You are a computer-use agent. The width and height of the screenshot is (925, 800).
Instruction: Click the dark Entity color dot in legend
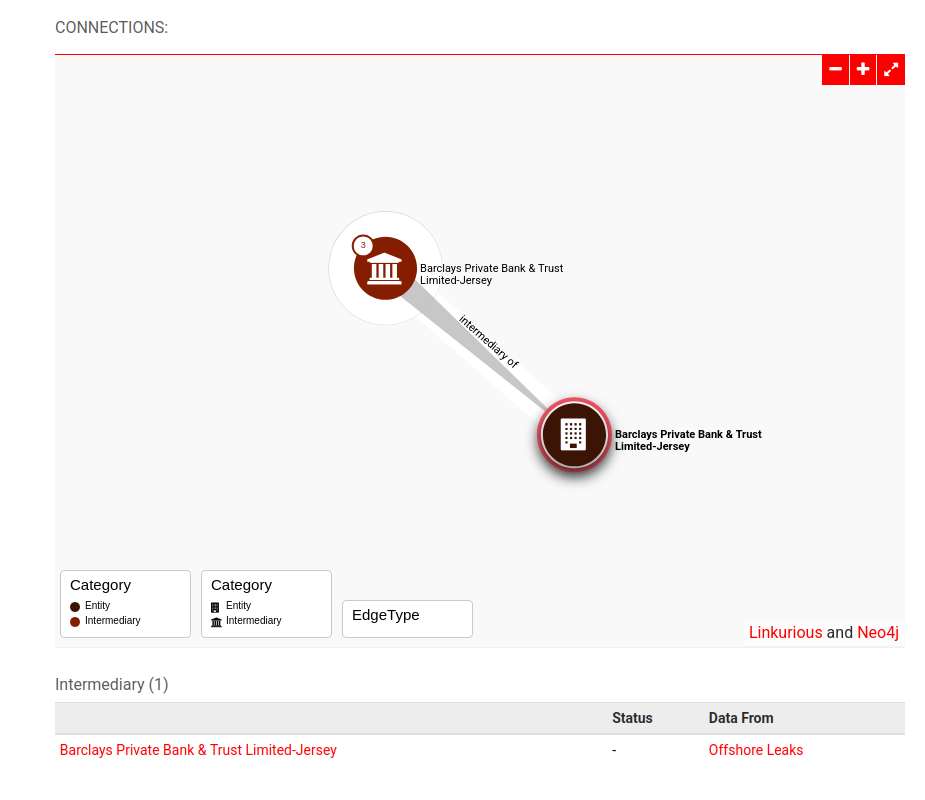tap(75, 607)
